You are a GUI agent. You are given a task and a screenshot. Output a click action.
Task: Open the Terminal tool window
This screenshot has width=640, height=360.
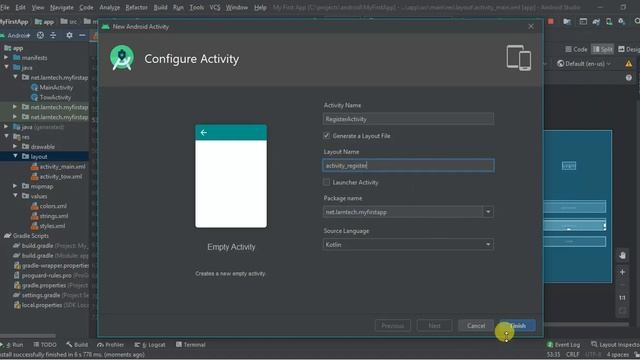(x=191, y=345)
